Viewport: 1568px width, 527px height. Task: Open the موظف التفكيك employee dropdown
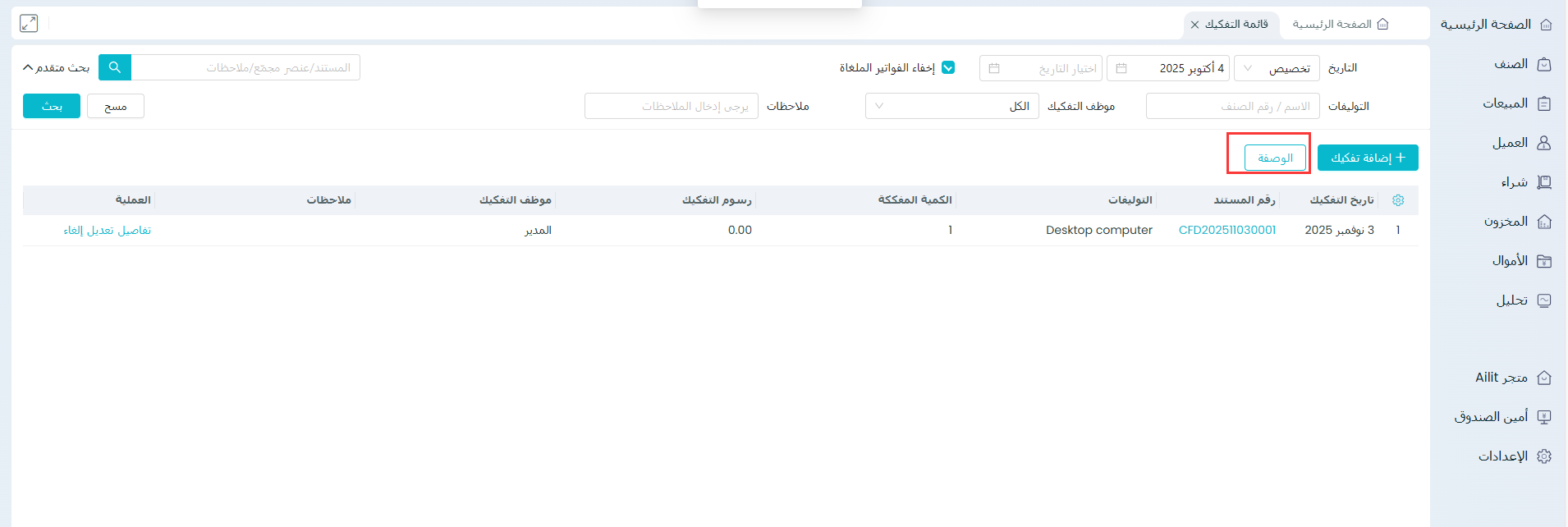coord(951,106)
